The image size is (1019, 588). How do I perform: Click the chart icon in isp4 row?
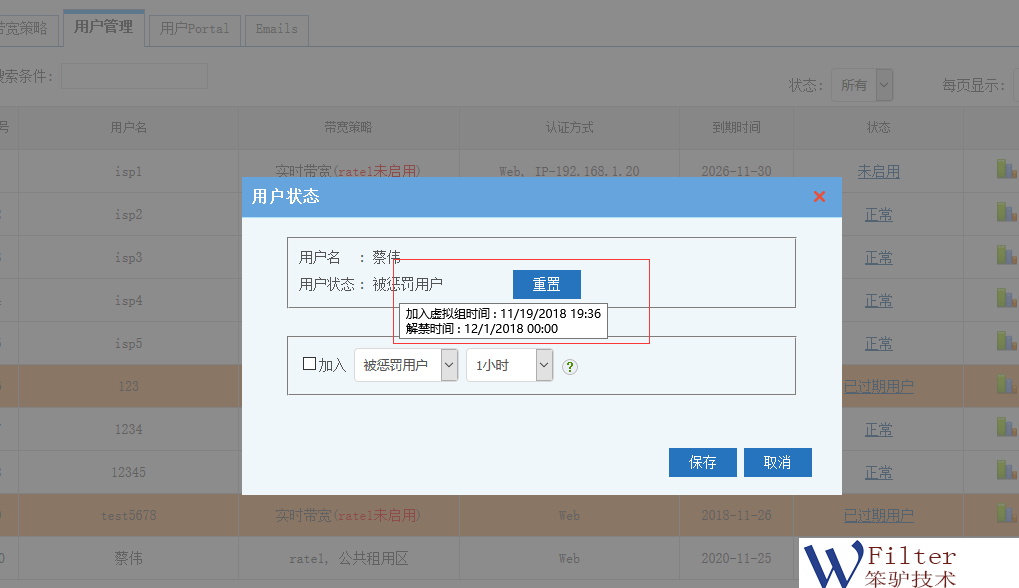(1006, 299)
